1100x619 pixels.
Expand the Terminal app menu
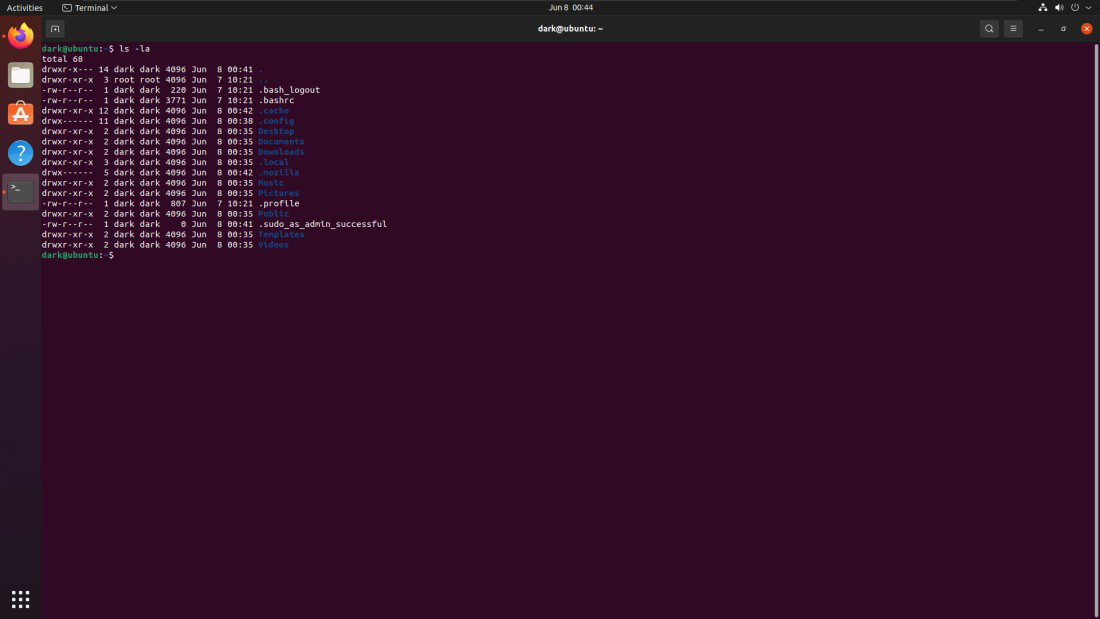pyautogui.click(x=89, y=8)
